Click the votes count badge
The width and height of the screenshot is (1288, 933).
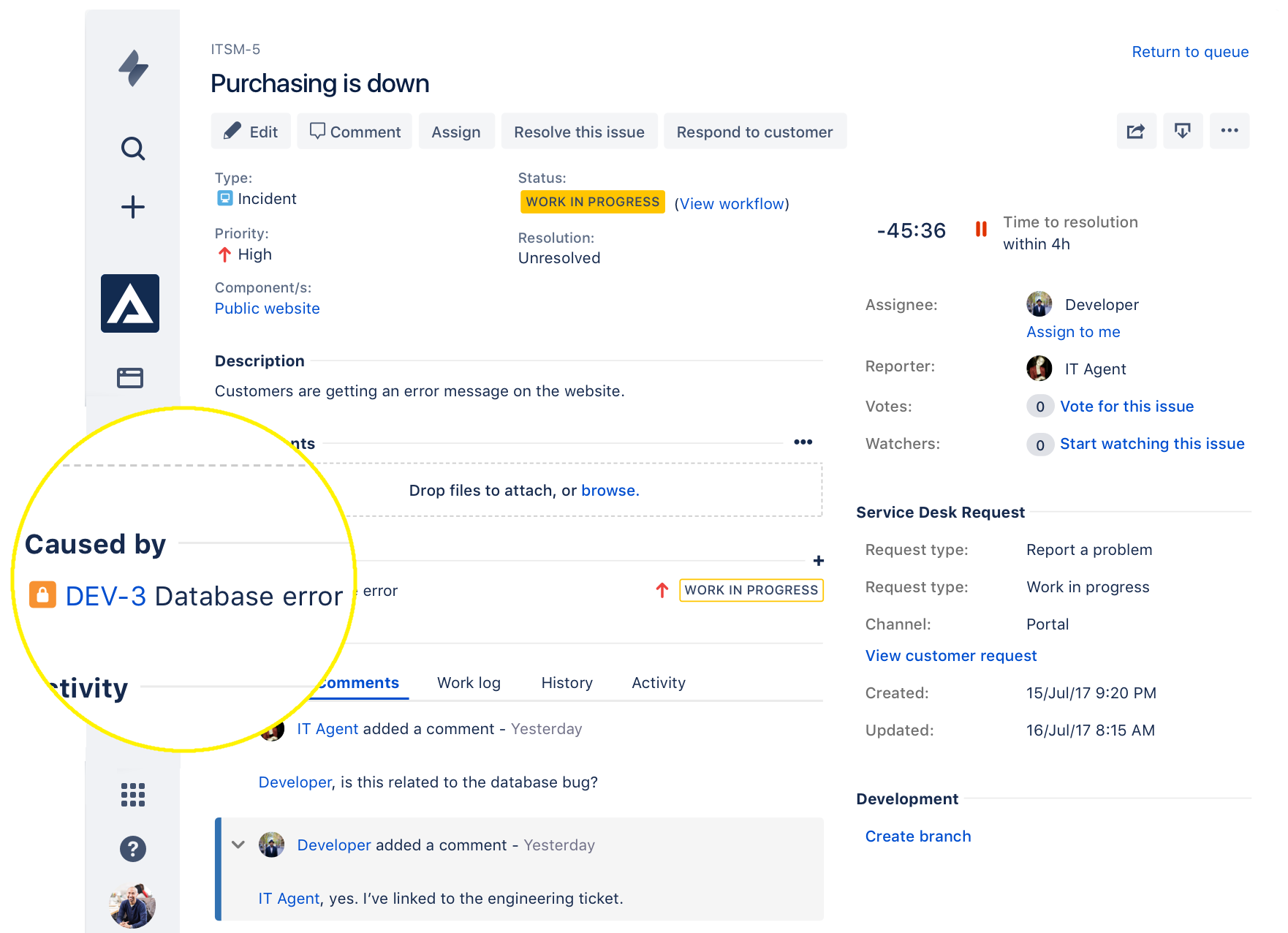[1040, 407]
